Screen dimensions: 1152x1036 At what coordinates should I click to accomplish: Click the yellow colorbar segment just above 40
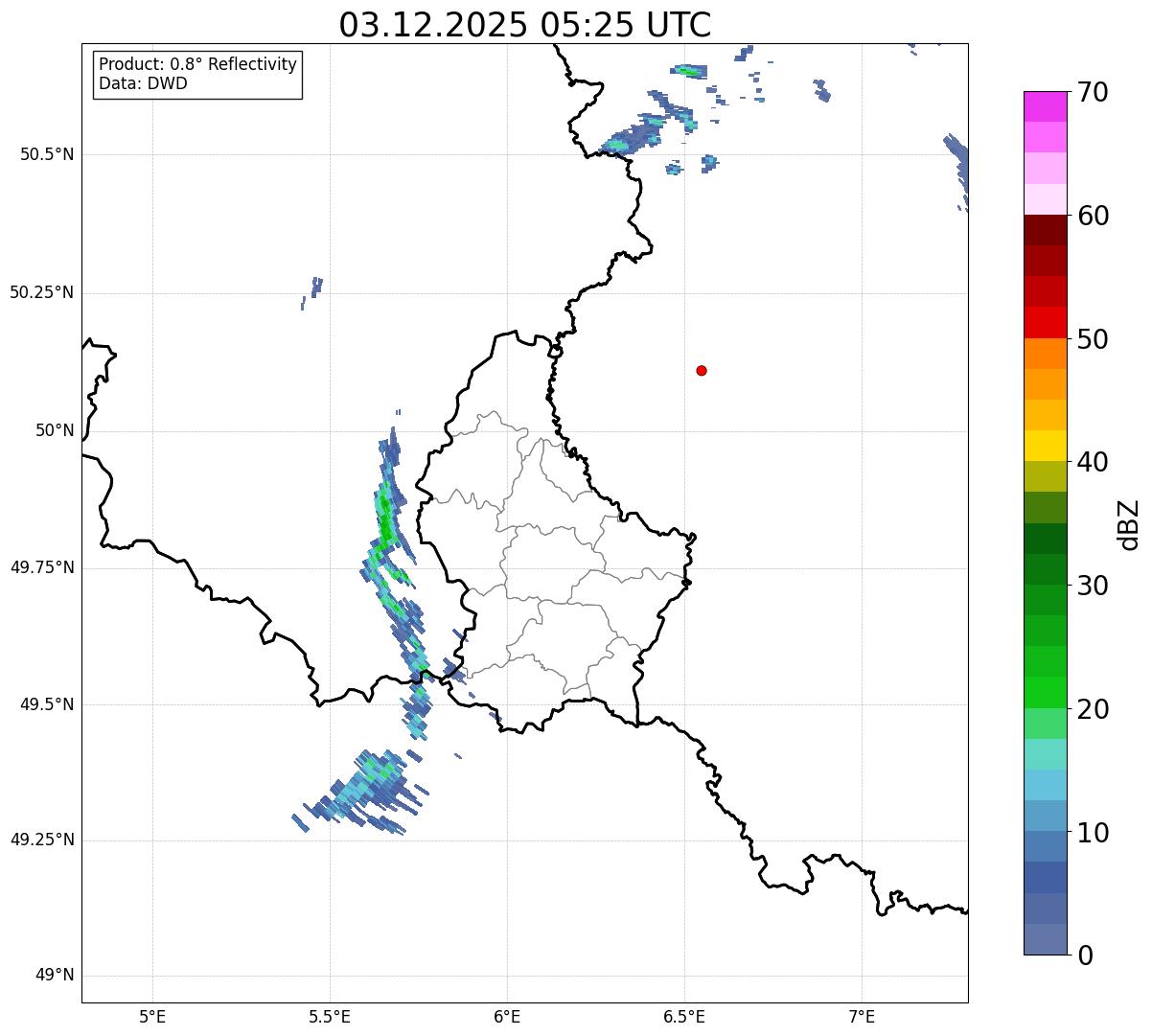(x=1045, y=446)
